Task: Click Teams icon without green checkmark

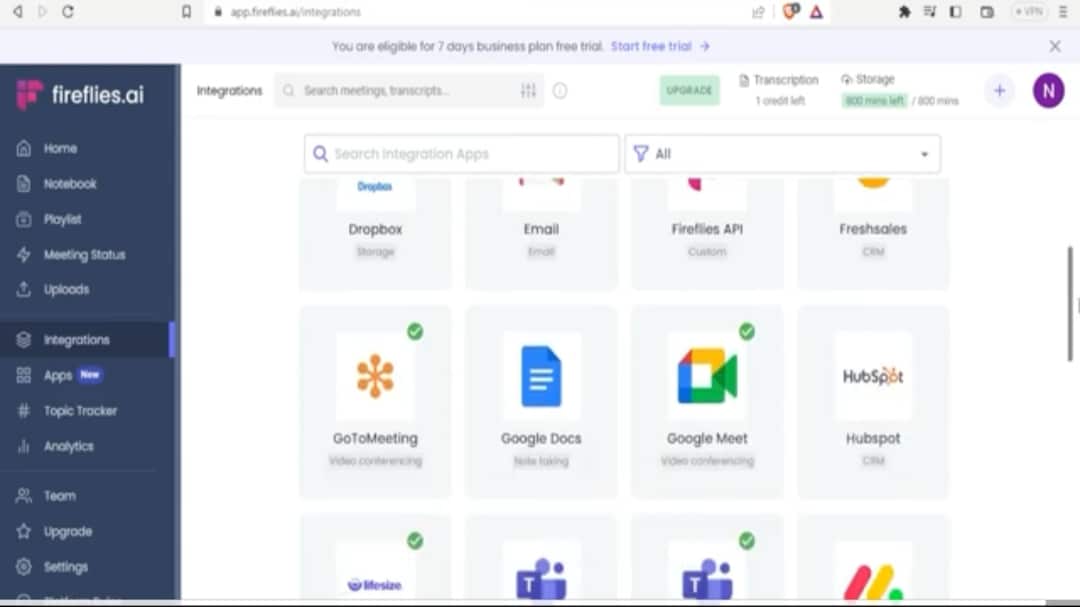Action: pyautogui.click(x=541, y=579)
